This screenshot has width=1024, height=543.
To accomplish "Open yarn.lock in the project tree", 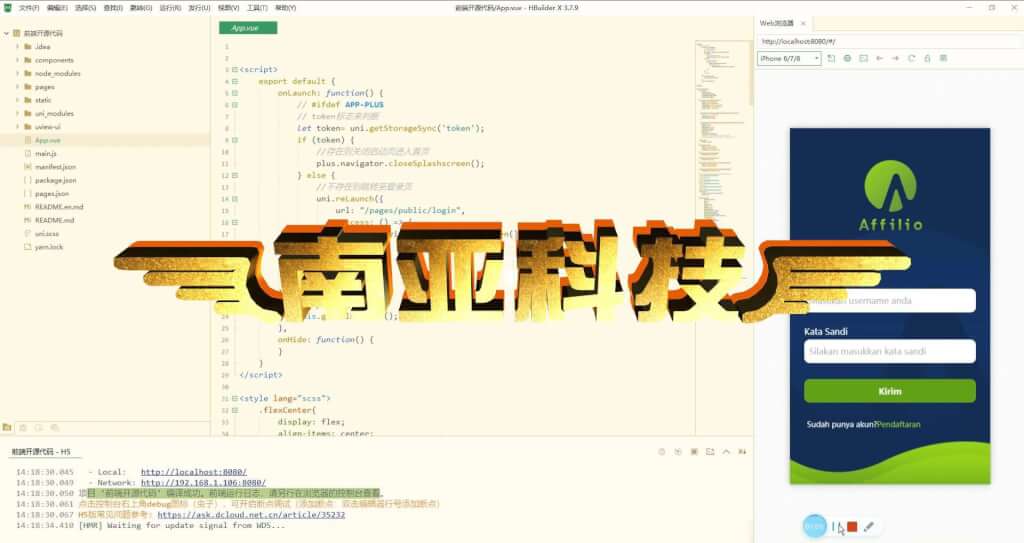I will (x=49, y=248).
